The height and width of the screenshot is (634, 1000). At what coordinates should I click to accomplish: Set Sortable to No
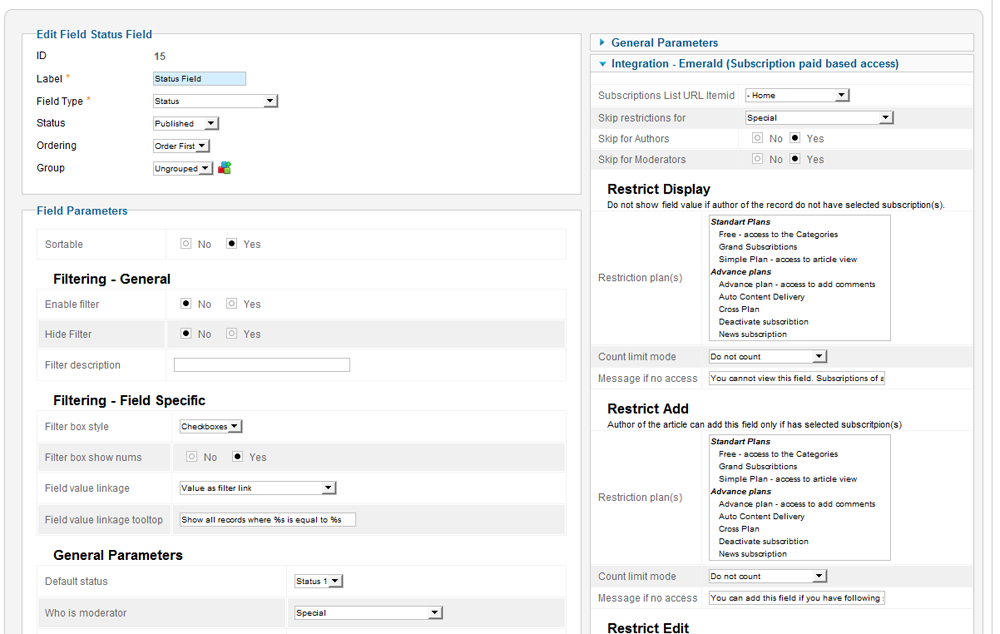click(x=186, y=244)
